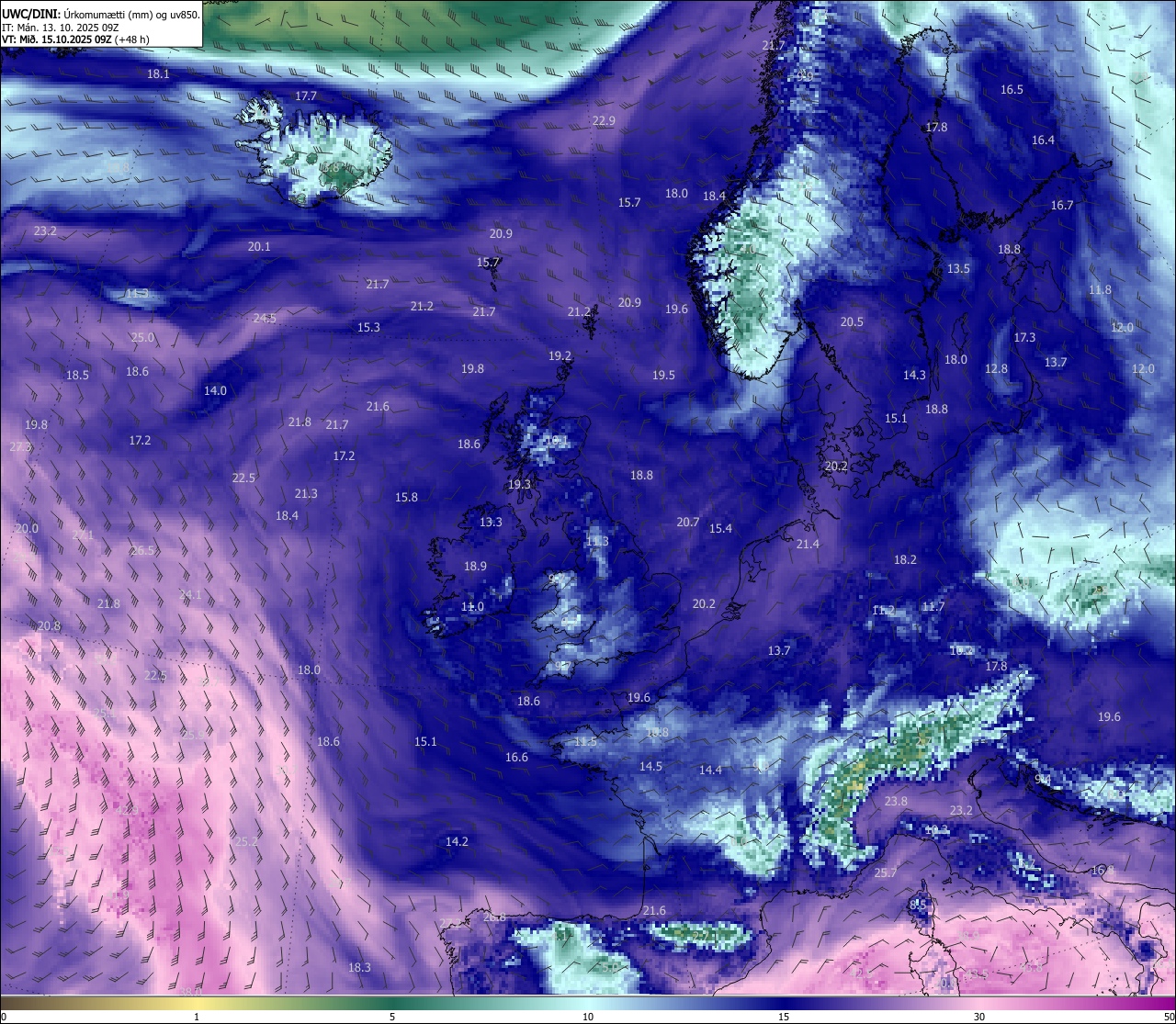This screenshot has width=1176, height=1024.
Task: Click the value 18.5 map label
Action: [77, 375]
